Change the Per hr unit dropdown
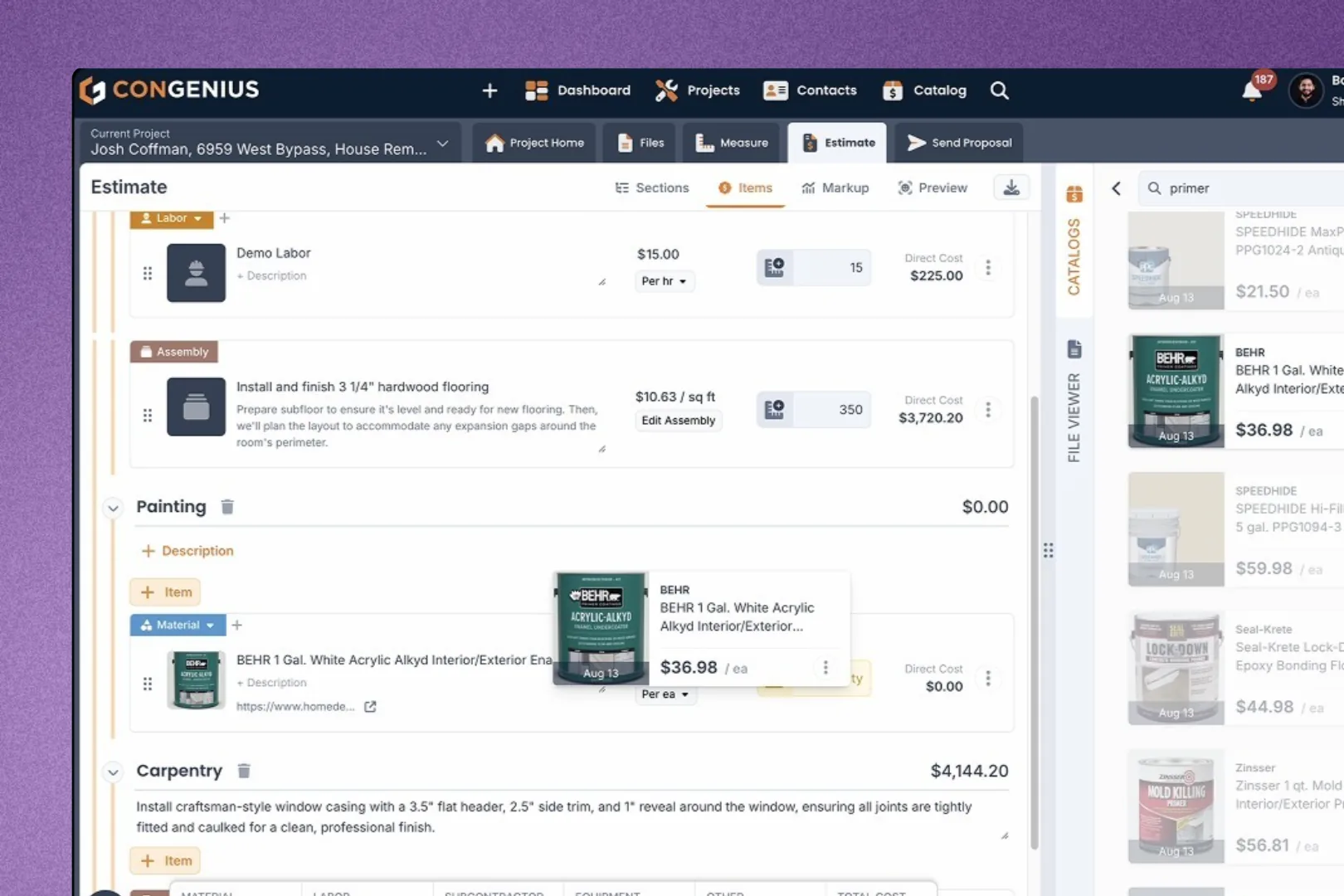The image size is (1344, 896). click(x=665, y=281)
